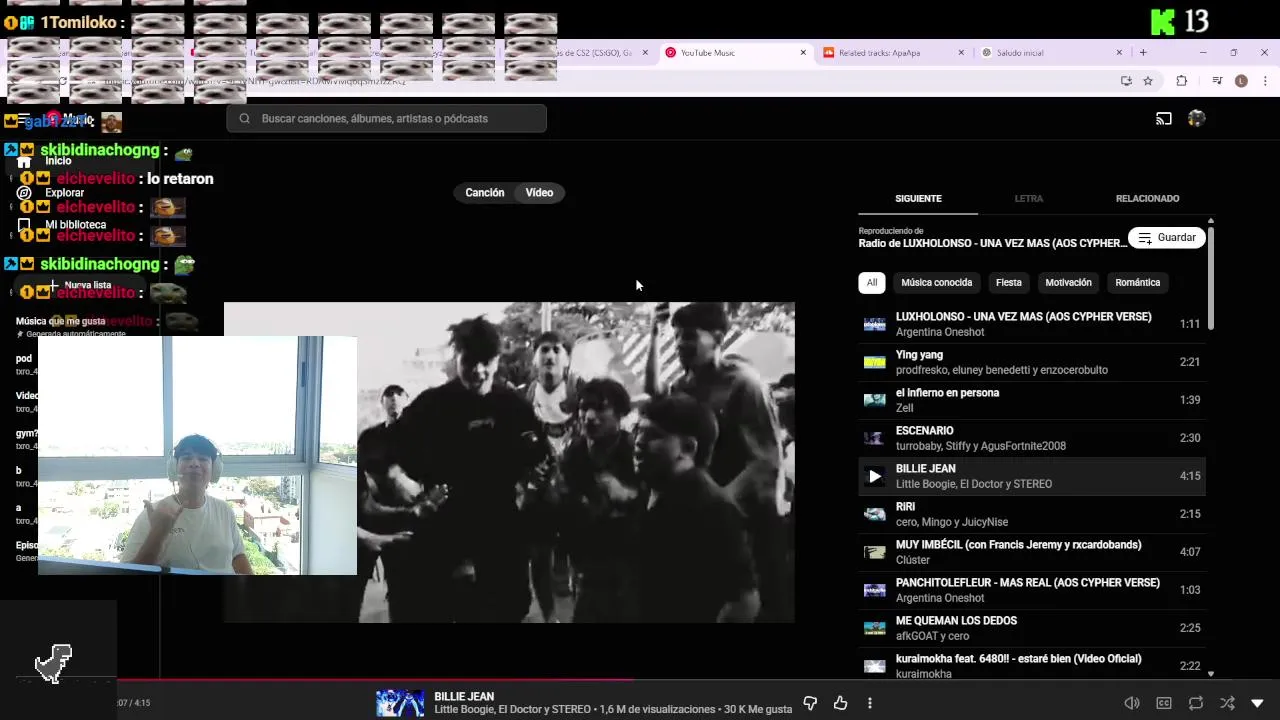The width and height of the screenshot is (1280, 720).
Task: Click the queue scrollbar down arrow
Action: coord(1211,674)
